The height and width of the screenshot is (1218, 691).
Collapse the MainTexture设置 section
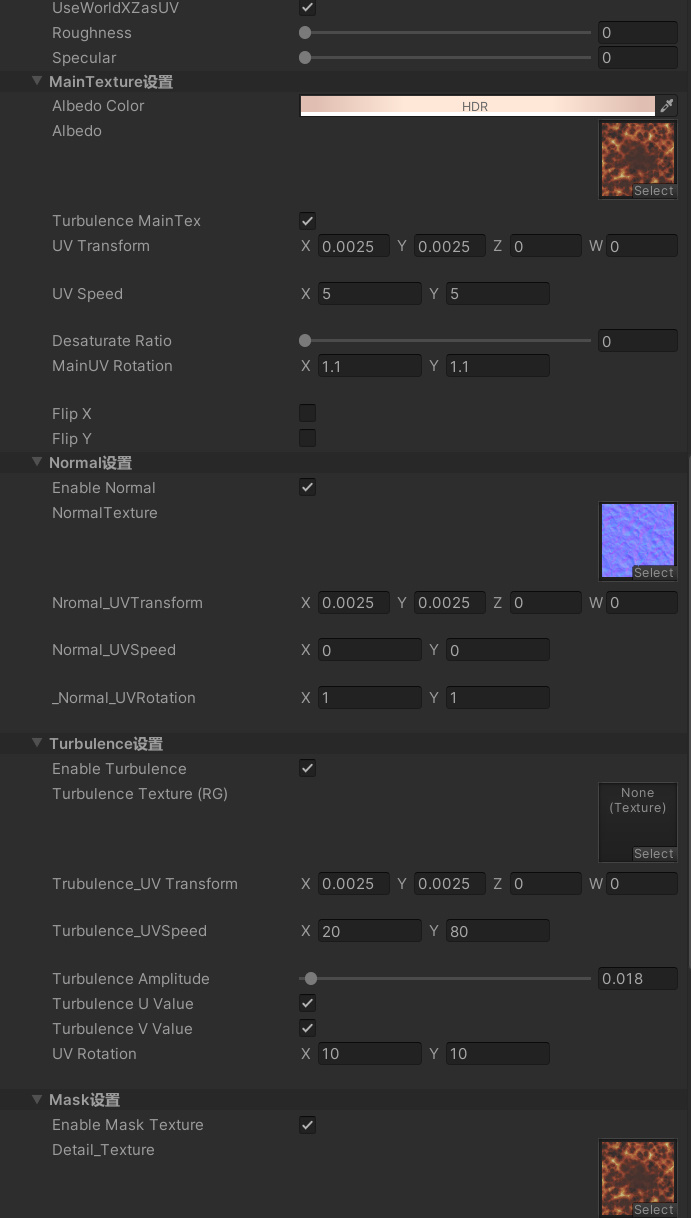click(x=37, y=81)
